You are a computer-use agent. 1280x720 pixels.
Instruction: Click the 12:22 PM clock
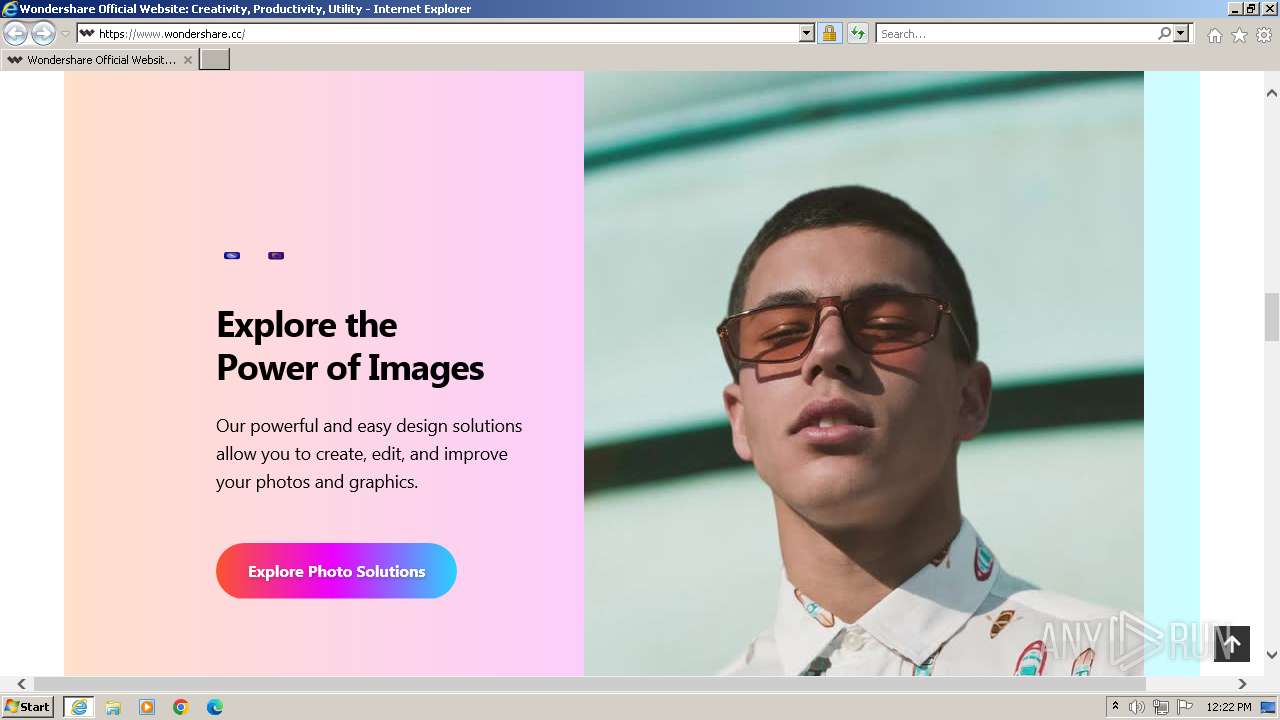point(1229,707)
